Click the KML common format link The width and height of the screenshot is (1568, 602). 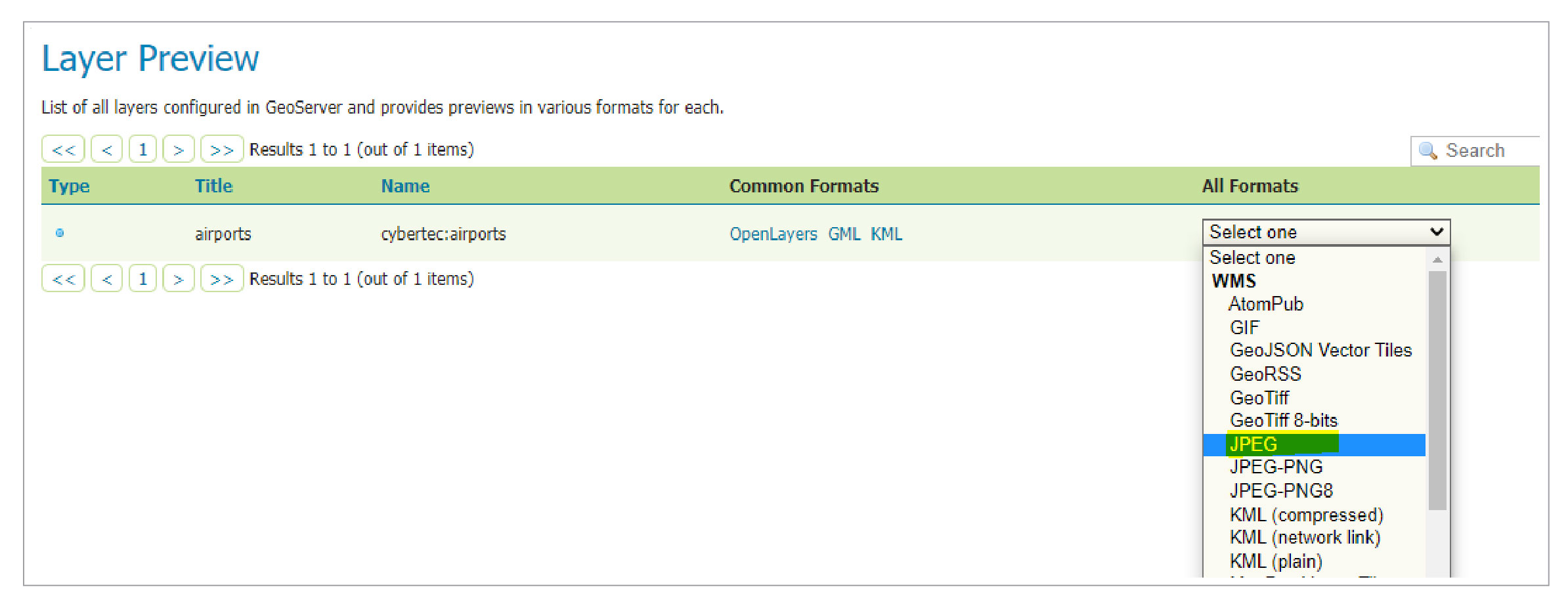click(886, 234)
